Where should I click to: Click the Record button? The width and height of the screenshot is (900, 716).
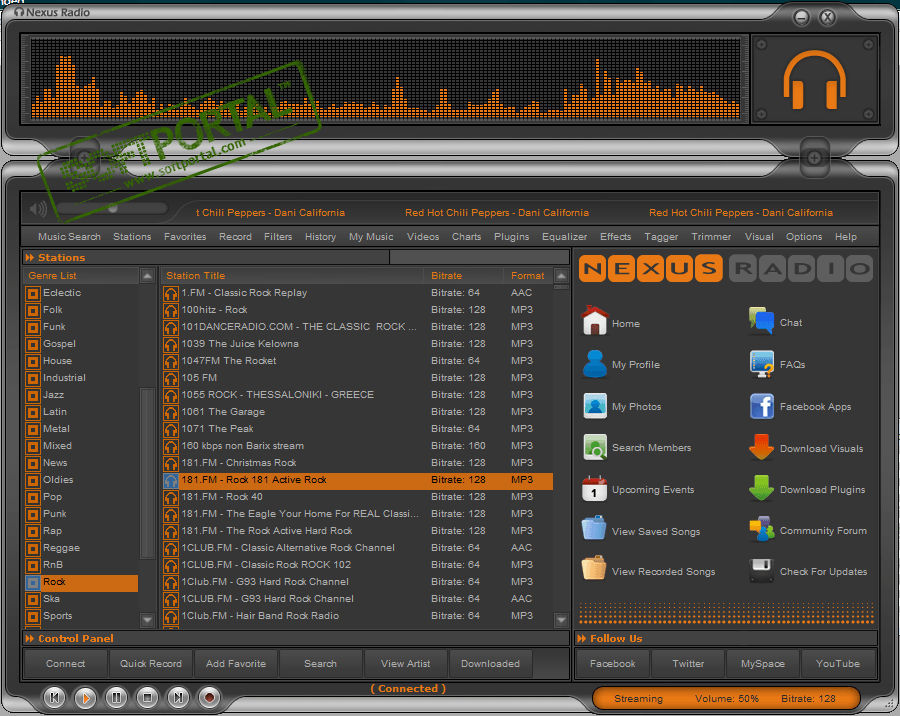(x=210, y=698)
